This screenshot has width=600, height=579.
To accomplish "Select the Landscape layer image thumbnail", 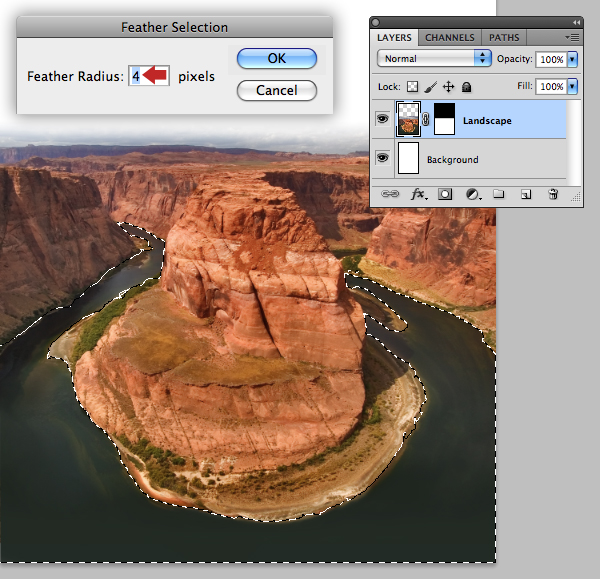I will [x=408, y=119].
